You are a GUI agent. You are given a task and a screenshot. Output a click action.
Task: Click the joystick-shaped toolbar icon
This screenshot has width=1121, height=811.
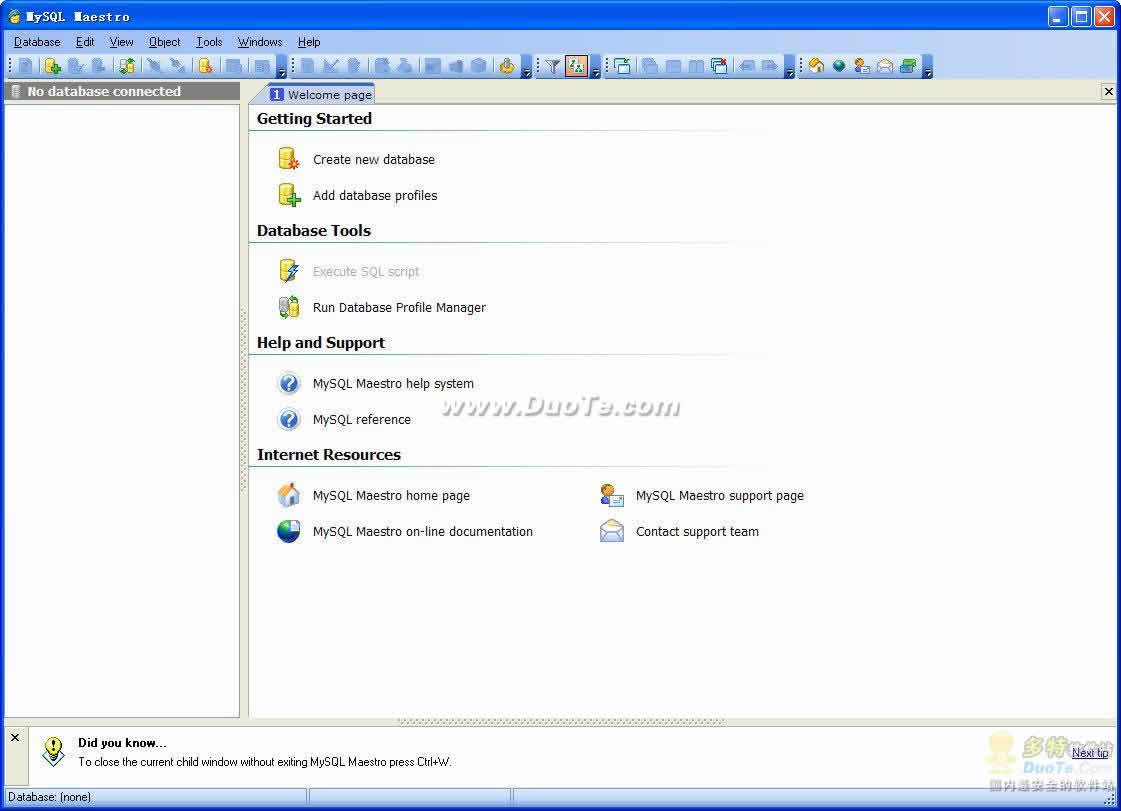[507, 67]
